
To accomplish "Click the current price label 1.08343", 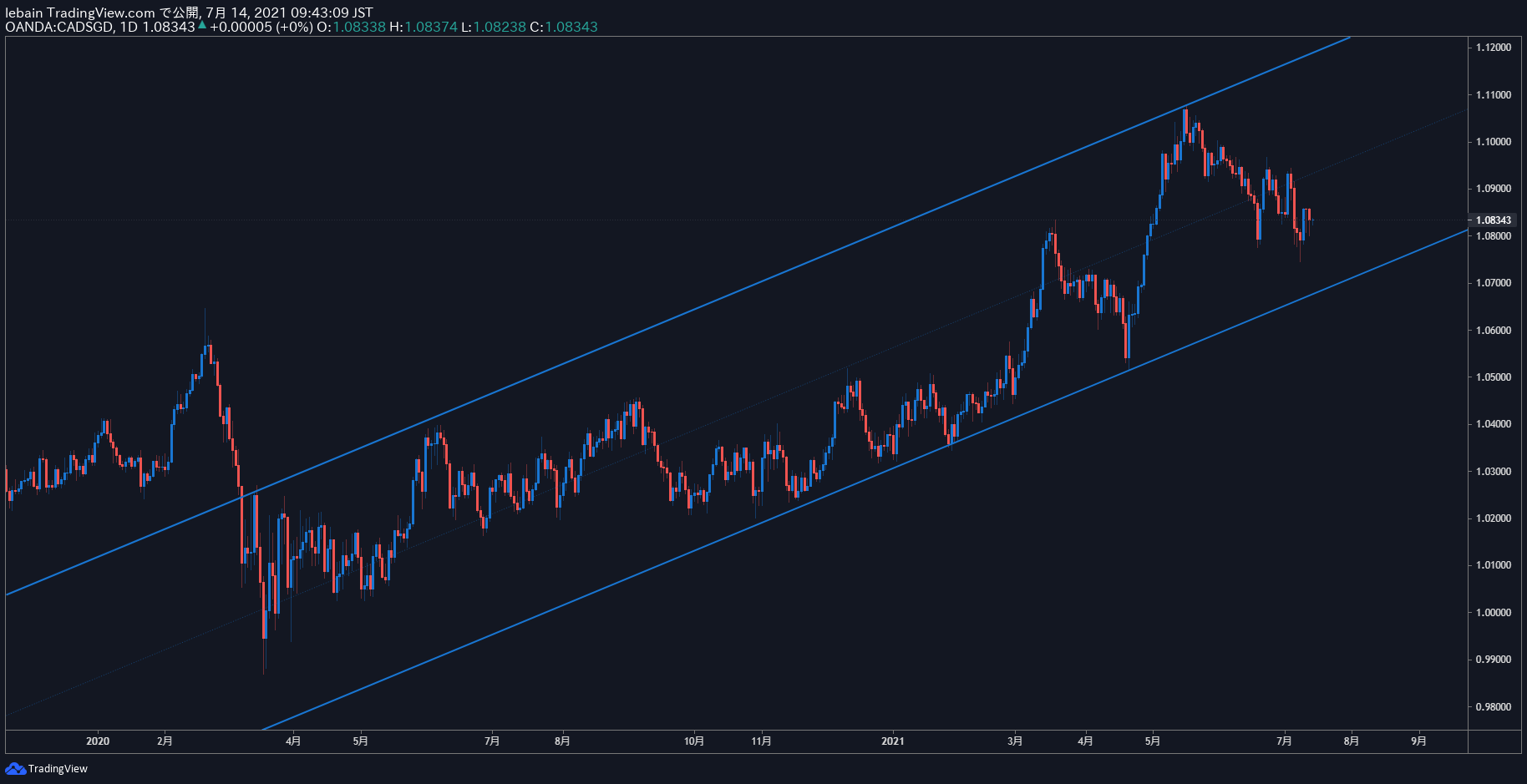I will pyautogui.click(x=1494, y=220).
